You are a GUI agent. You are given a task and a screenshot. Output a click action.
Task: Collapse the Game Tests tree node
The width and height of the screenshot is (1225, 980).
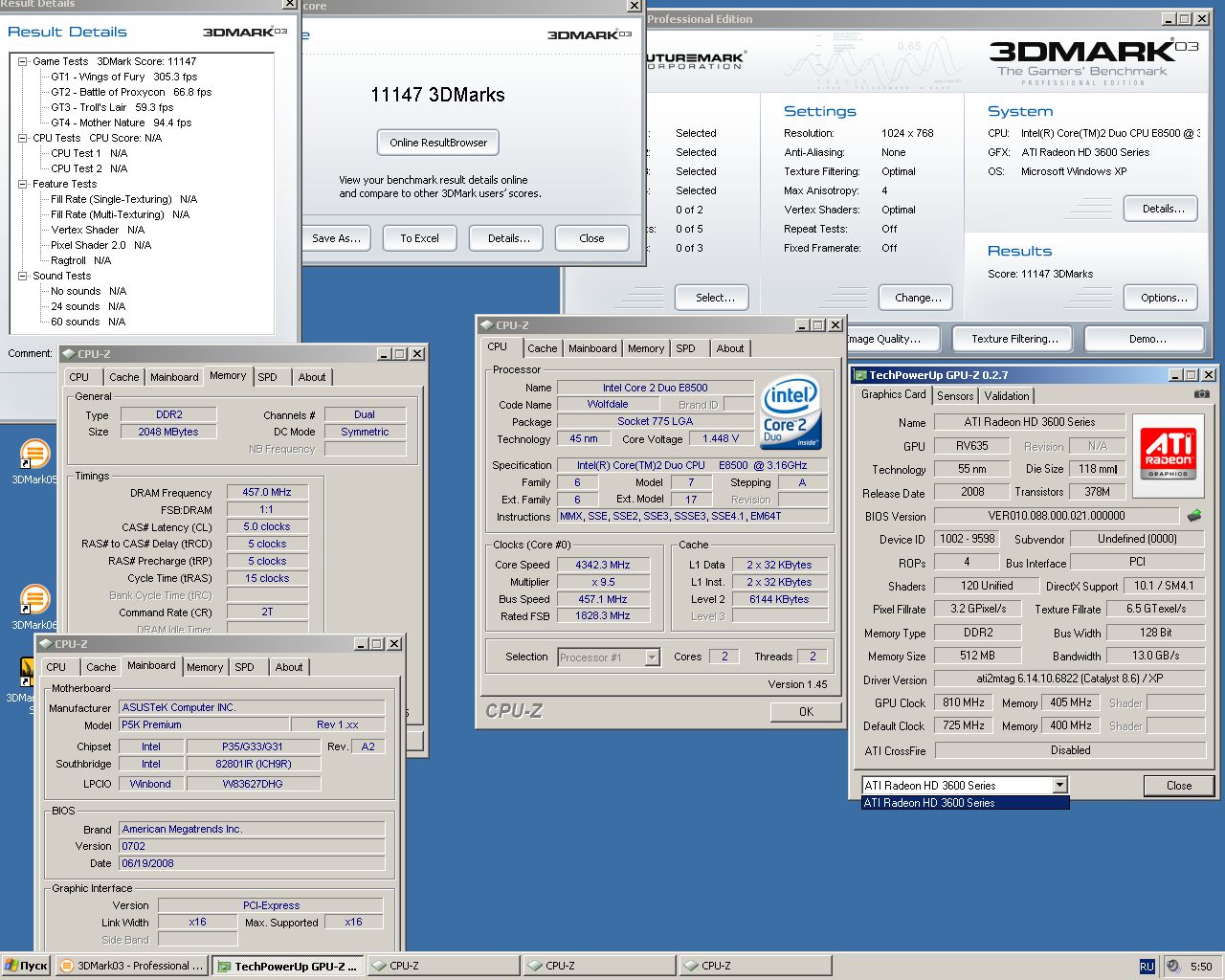[x=22, y=61]
